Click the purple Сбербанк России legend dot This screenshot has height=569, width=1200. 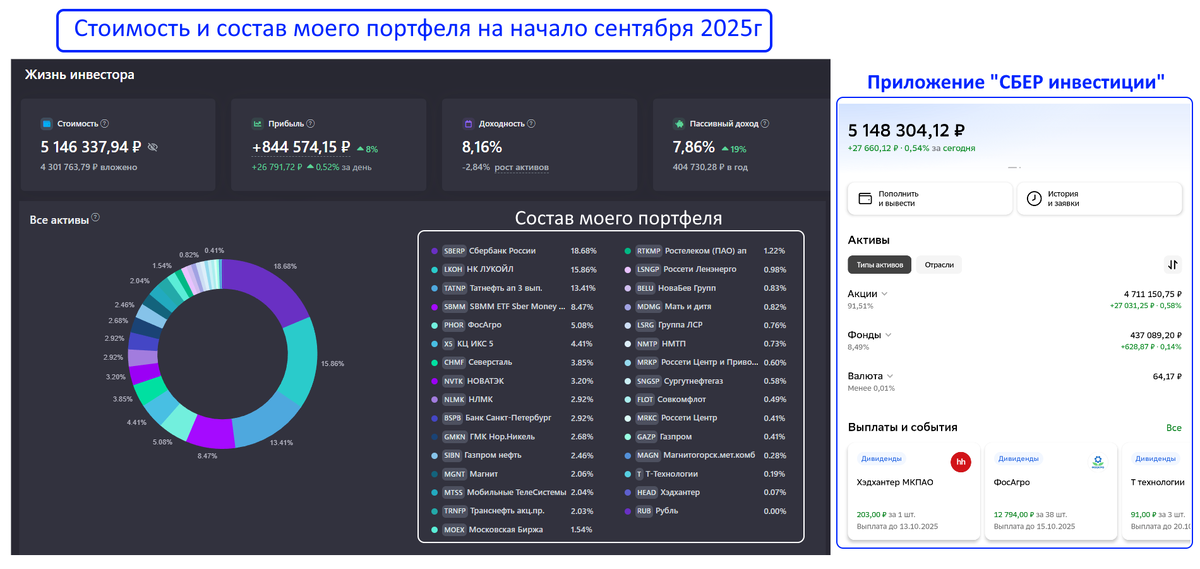pos(433,251)
